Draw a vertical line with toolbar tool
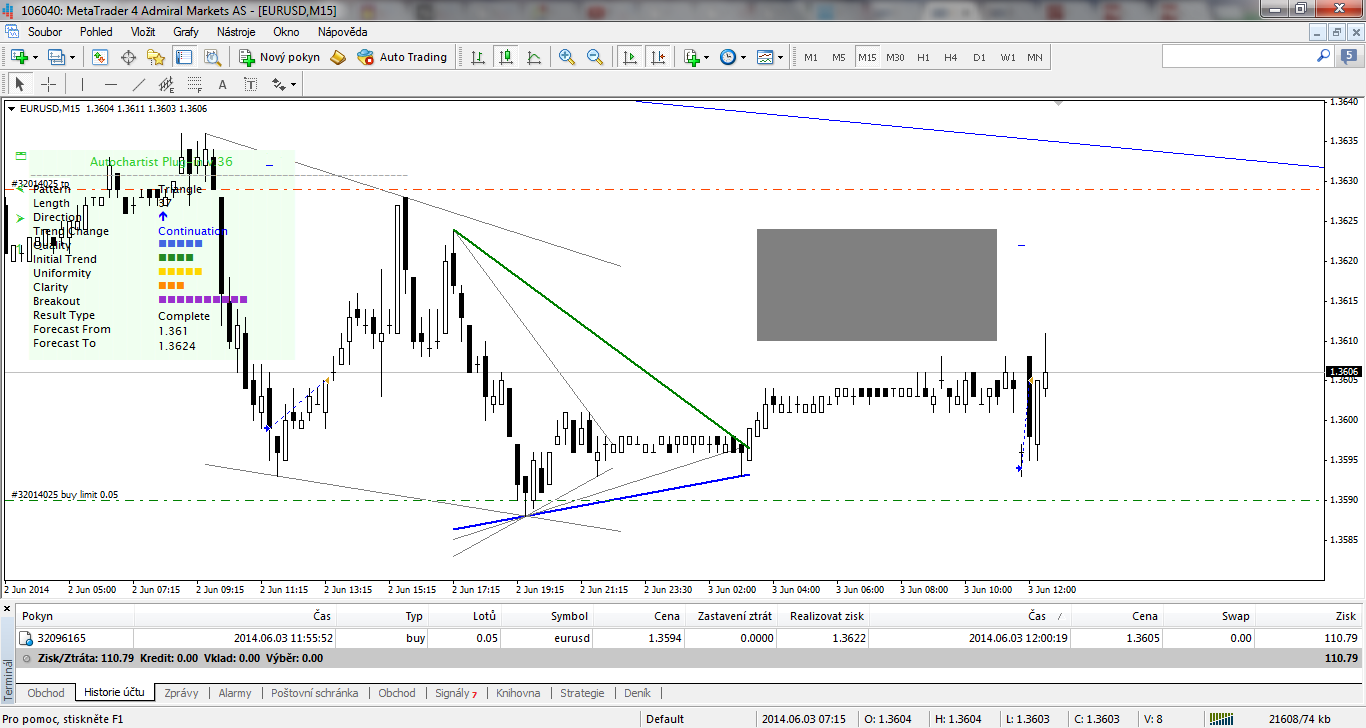Image resolution: width=1366 pixels, height=728 pixels. pos(82,85)
